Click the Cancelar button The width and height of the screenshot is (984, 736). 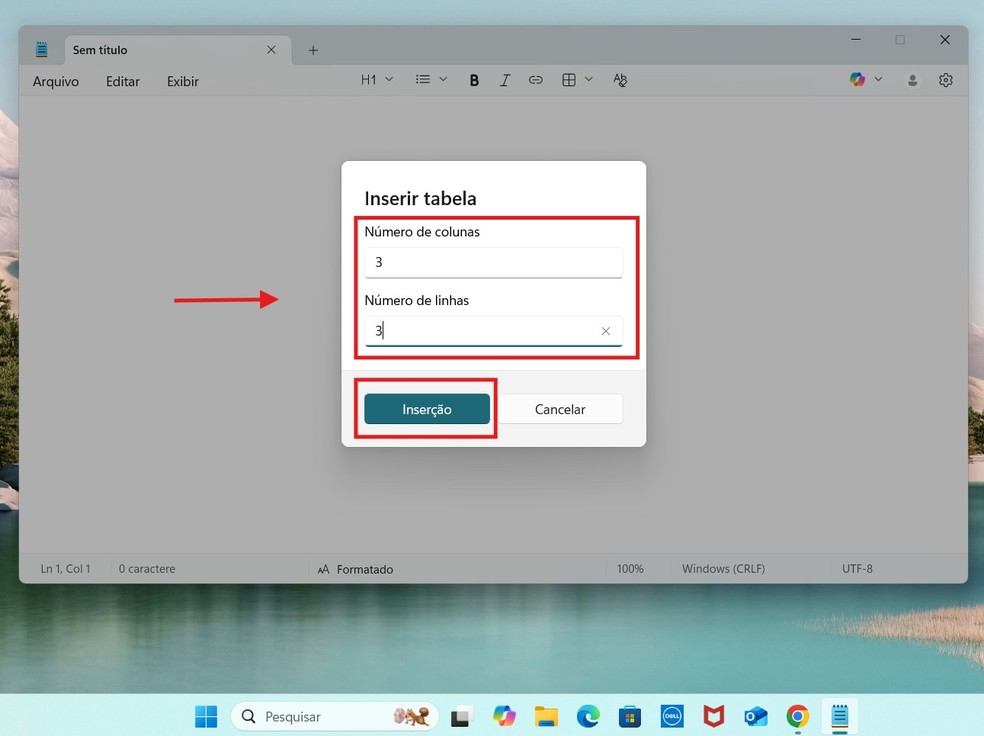tap(560, 409)
